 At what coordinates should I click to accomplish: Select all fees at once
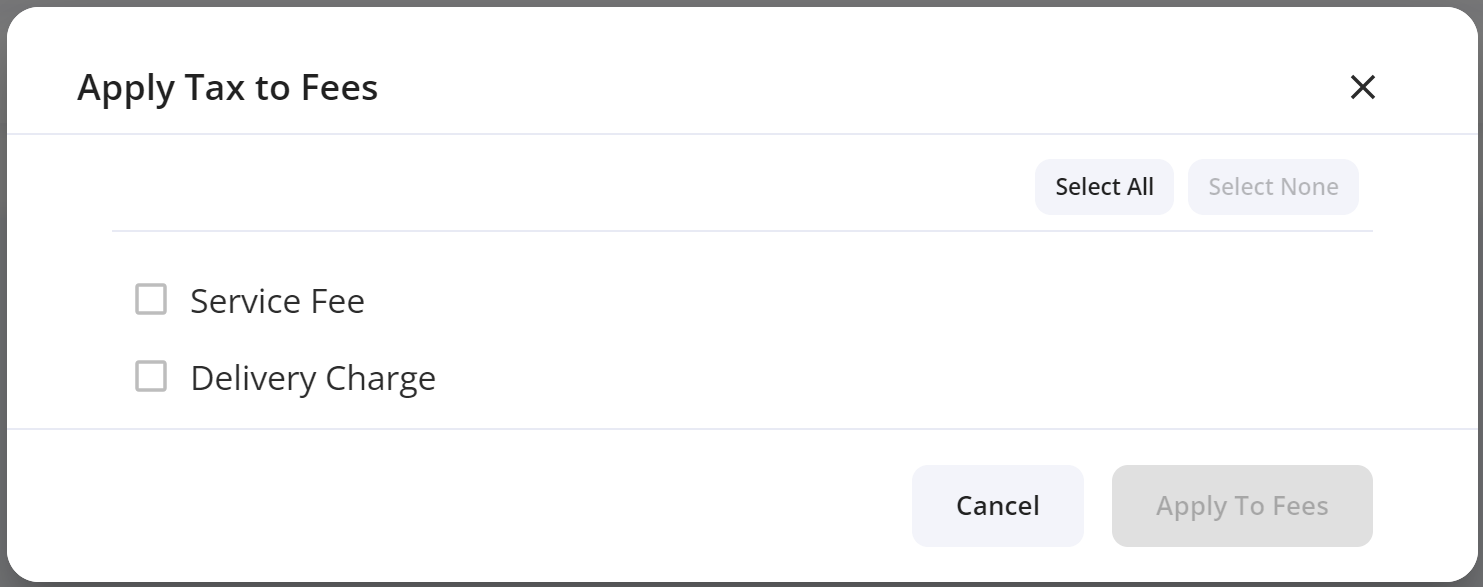[1104, 187]
